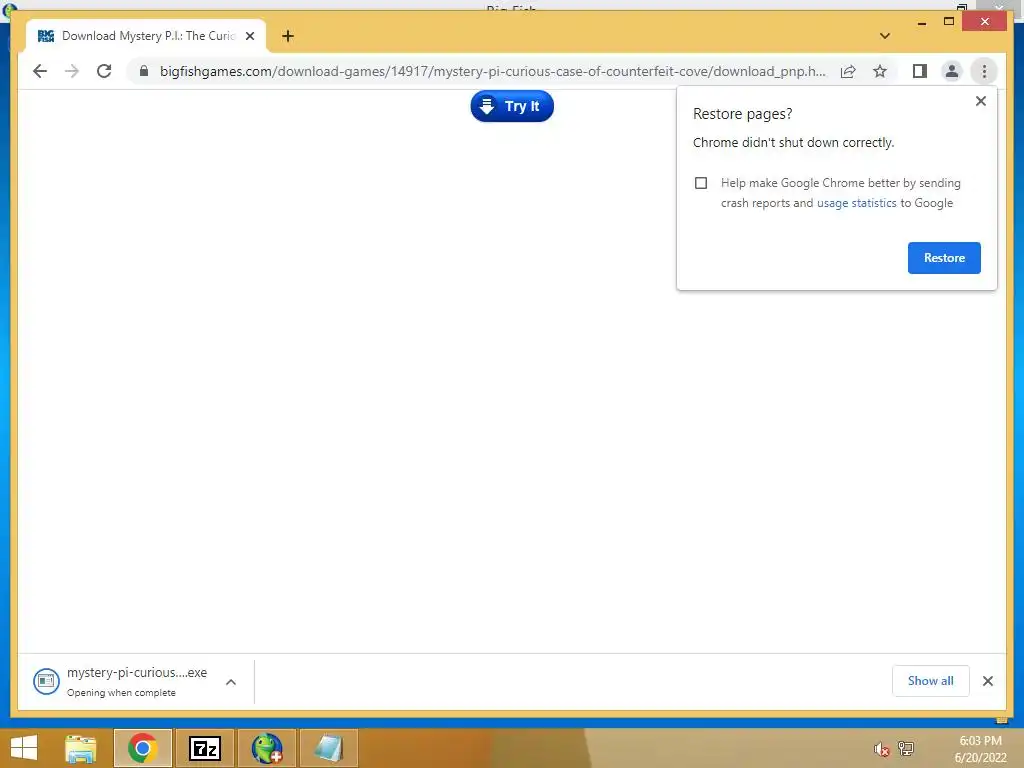Share this page using share icon

point(848,71)
